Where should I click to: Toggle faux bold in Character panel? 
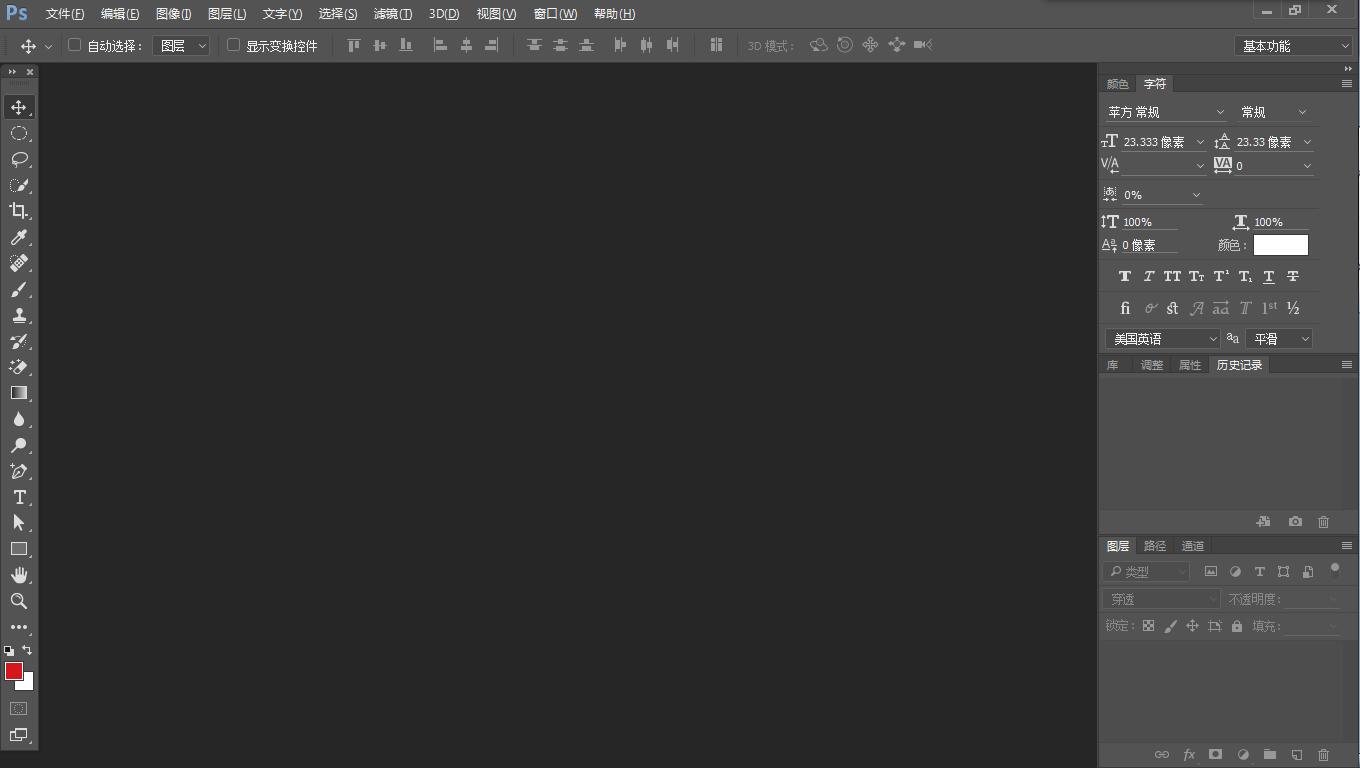tap(1125, 277)
